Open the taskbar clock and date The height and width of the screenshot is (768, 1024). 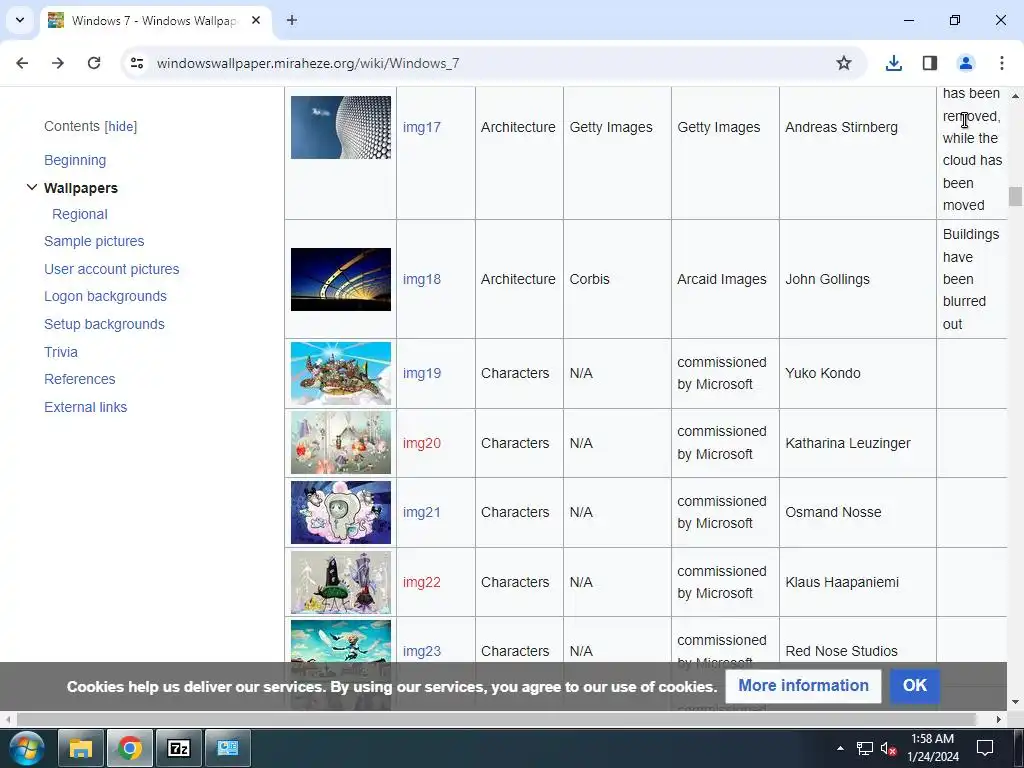(x=933, y=748)
